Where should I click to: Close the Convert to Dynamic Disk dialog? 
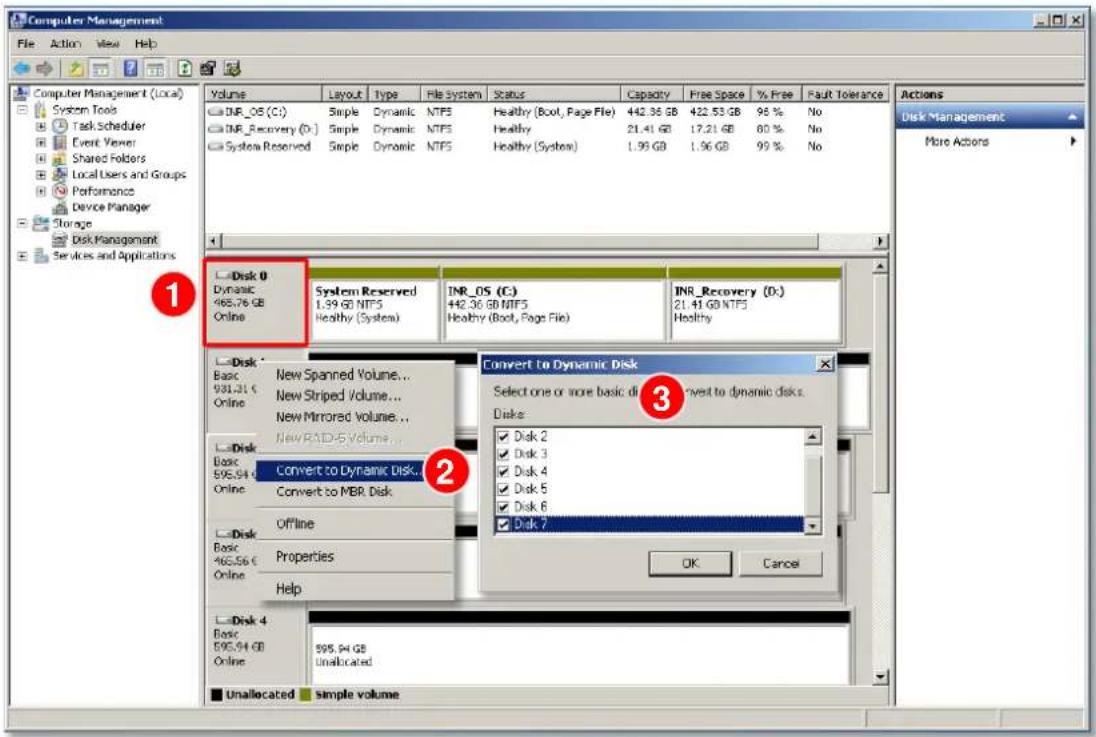[x=825, y=364]
